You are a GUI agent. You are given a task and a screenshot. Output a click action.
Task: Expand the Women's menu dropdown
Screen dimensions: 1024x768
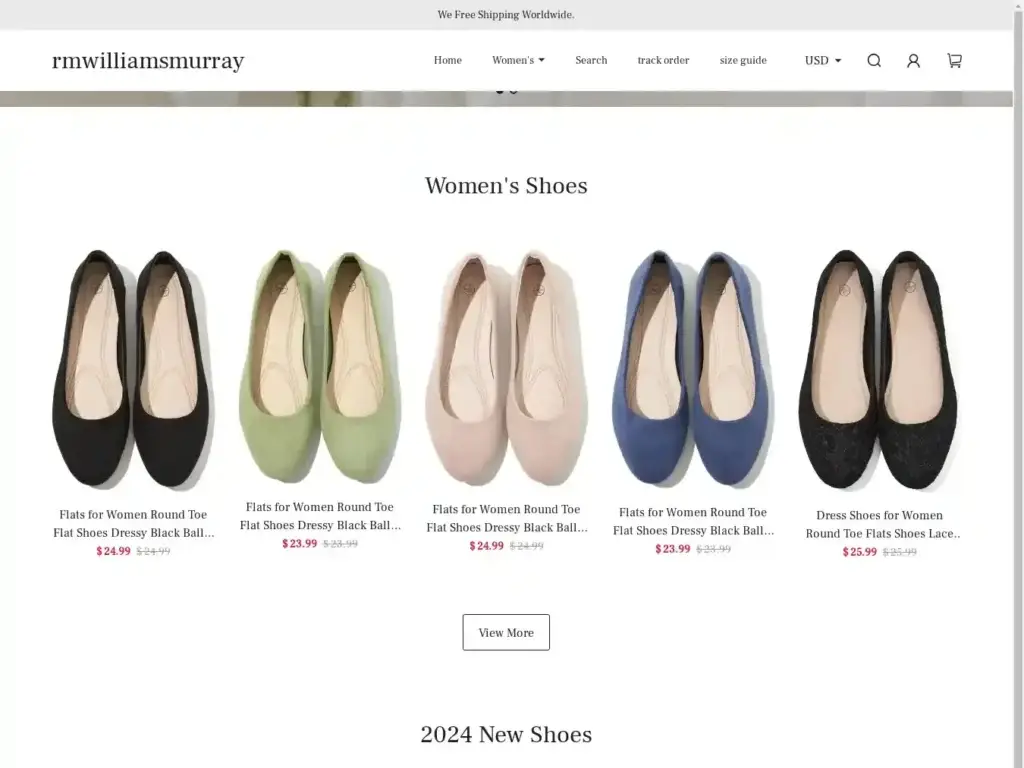[x=518, y=61]
